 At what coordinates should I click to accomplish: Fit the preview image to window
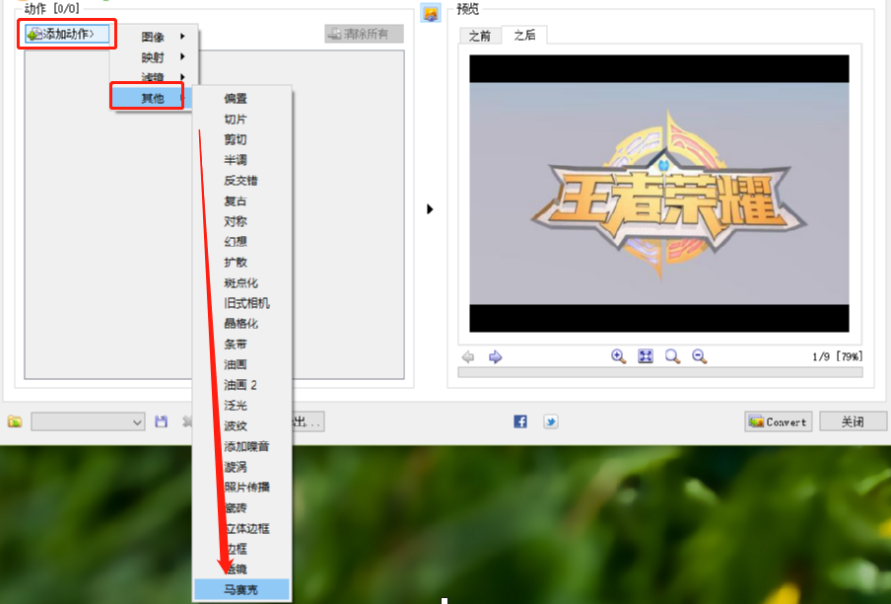(646, 356)
